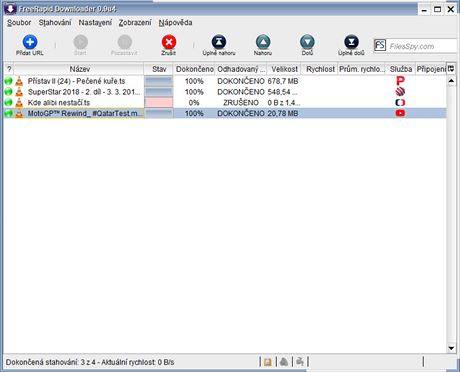Cancel download with the Zrušit button

[169, 45]
